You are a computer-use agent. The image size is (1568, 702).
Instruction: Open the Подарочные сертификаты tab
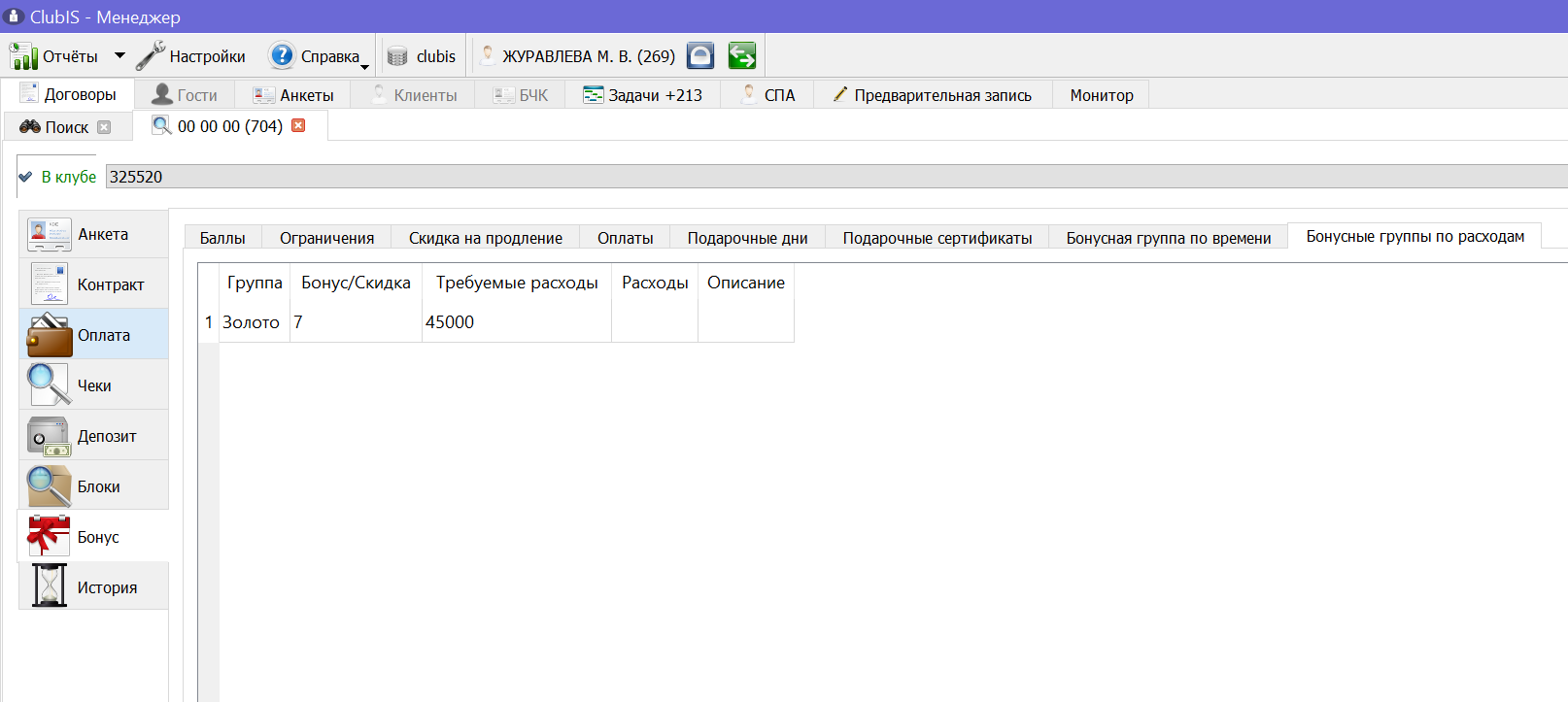[937, 238]
